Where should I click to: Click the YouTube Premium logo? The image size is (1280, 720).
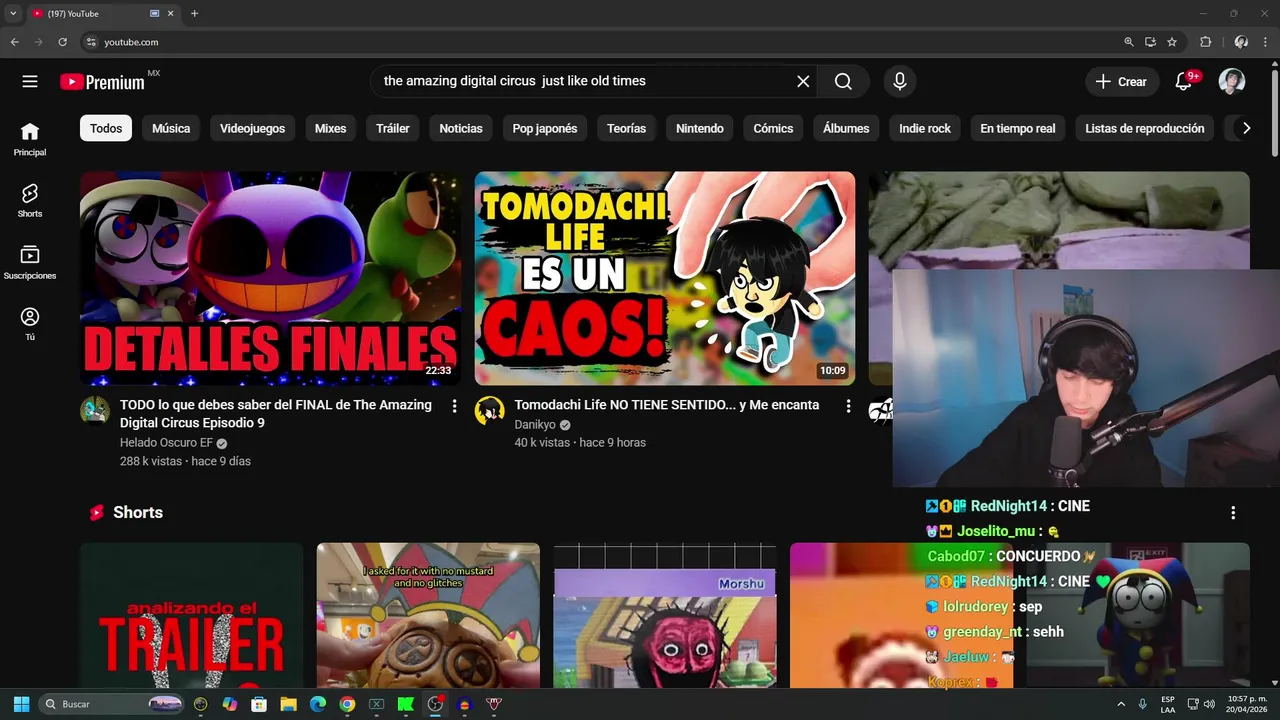pyautogui.click(x=102, y=82)
